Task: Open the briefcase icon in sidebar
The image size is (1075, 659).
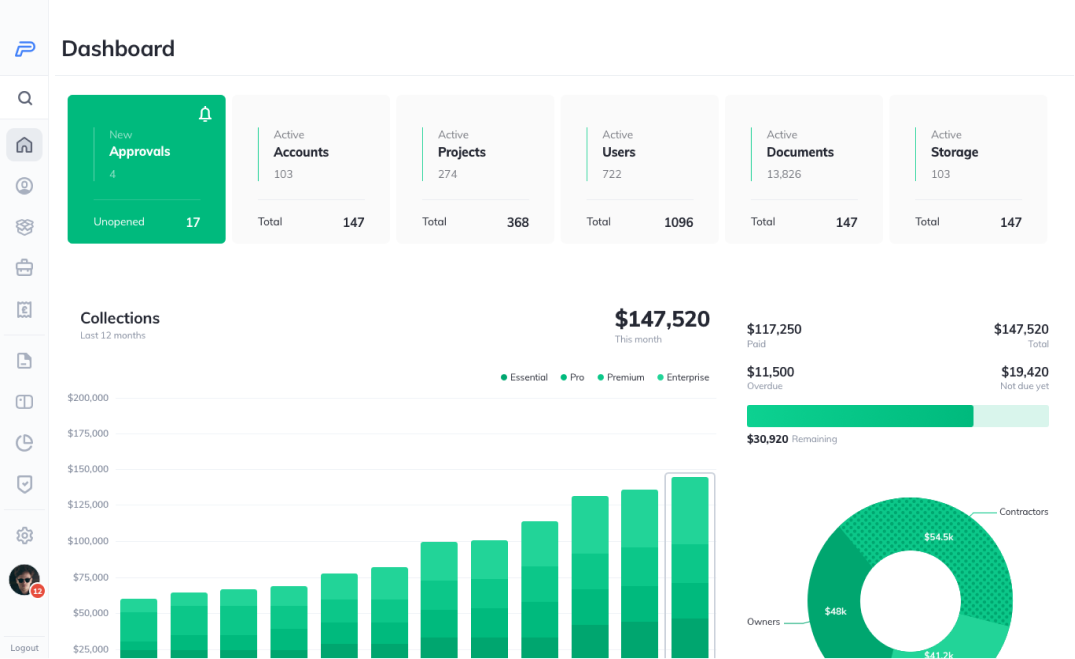Action: coord(25,268)
